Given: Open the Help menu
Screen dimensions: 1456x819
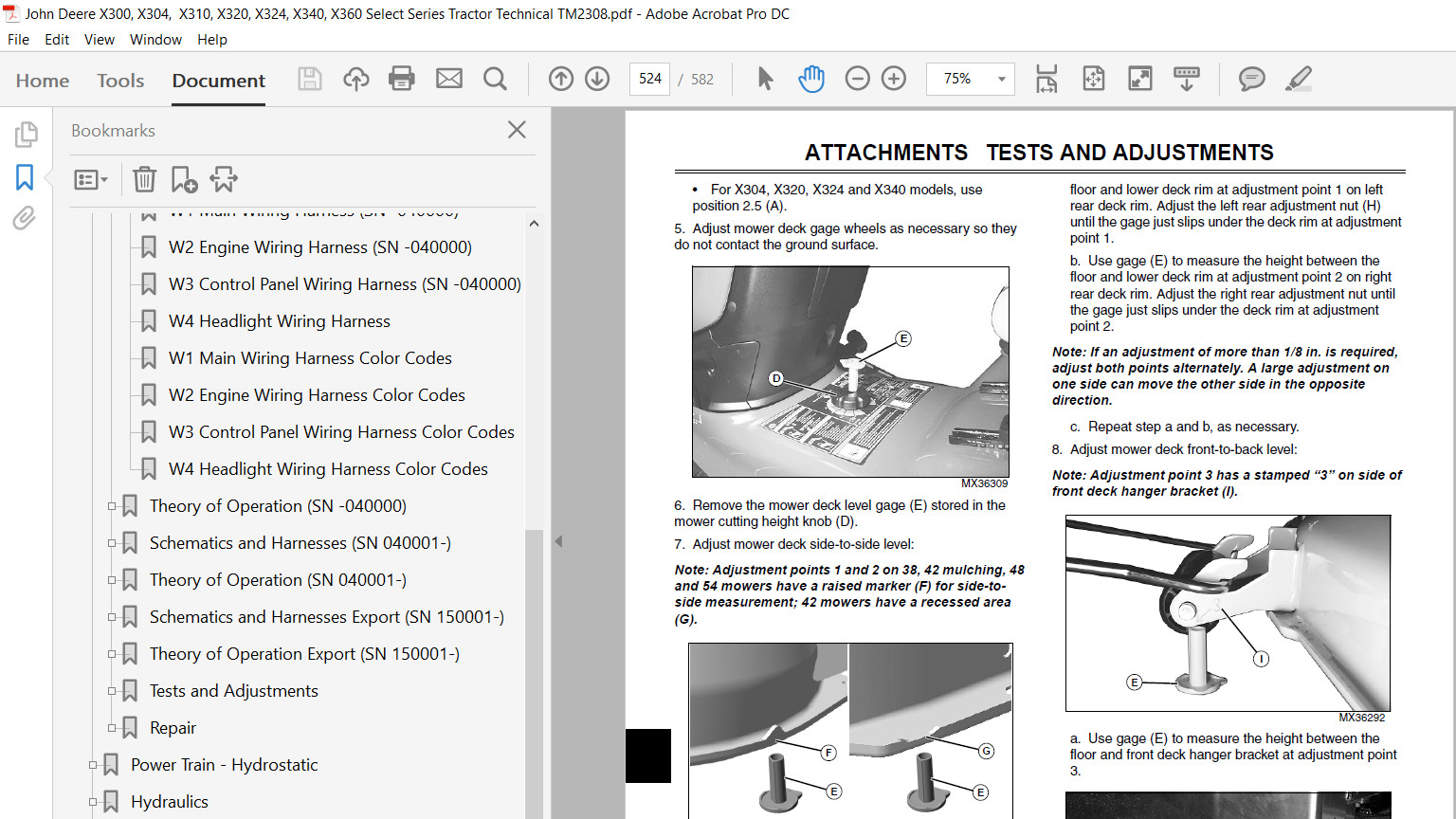Looking at the screenshot, I should (212, 40).
